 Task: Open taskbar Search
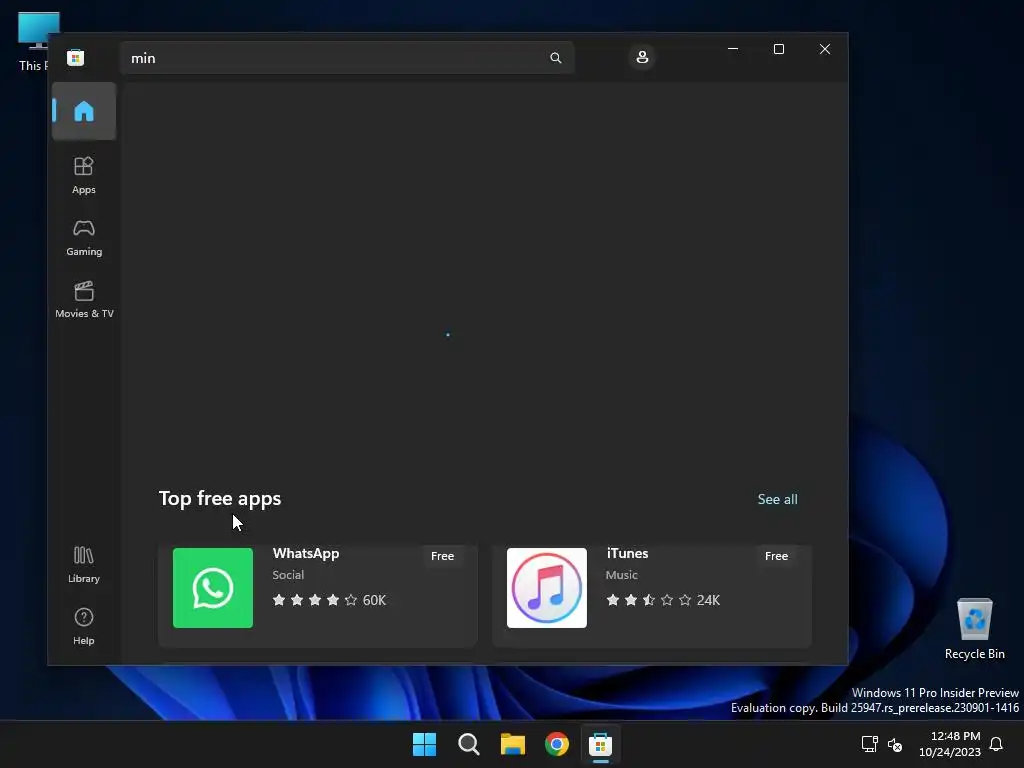click(x=469, y=744)
